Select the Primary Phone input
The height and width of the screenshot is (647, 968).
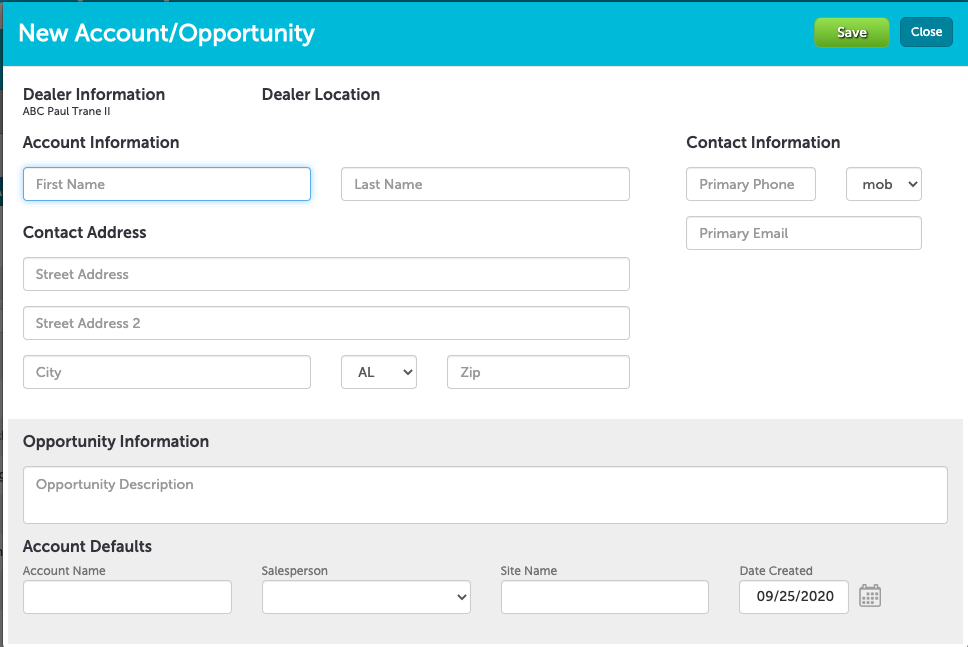(750, 184)
